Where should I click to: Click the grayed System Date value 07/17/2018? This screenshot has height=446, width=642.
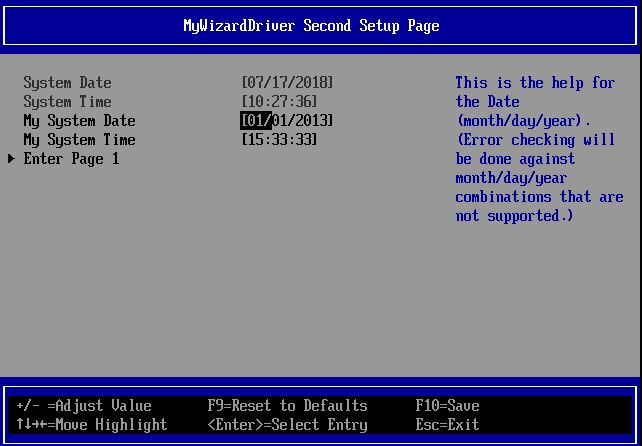tap(288, 83)
